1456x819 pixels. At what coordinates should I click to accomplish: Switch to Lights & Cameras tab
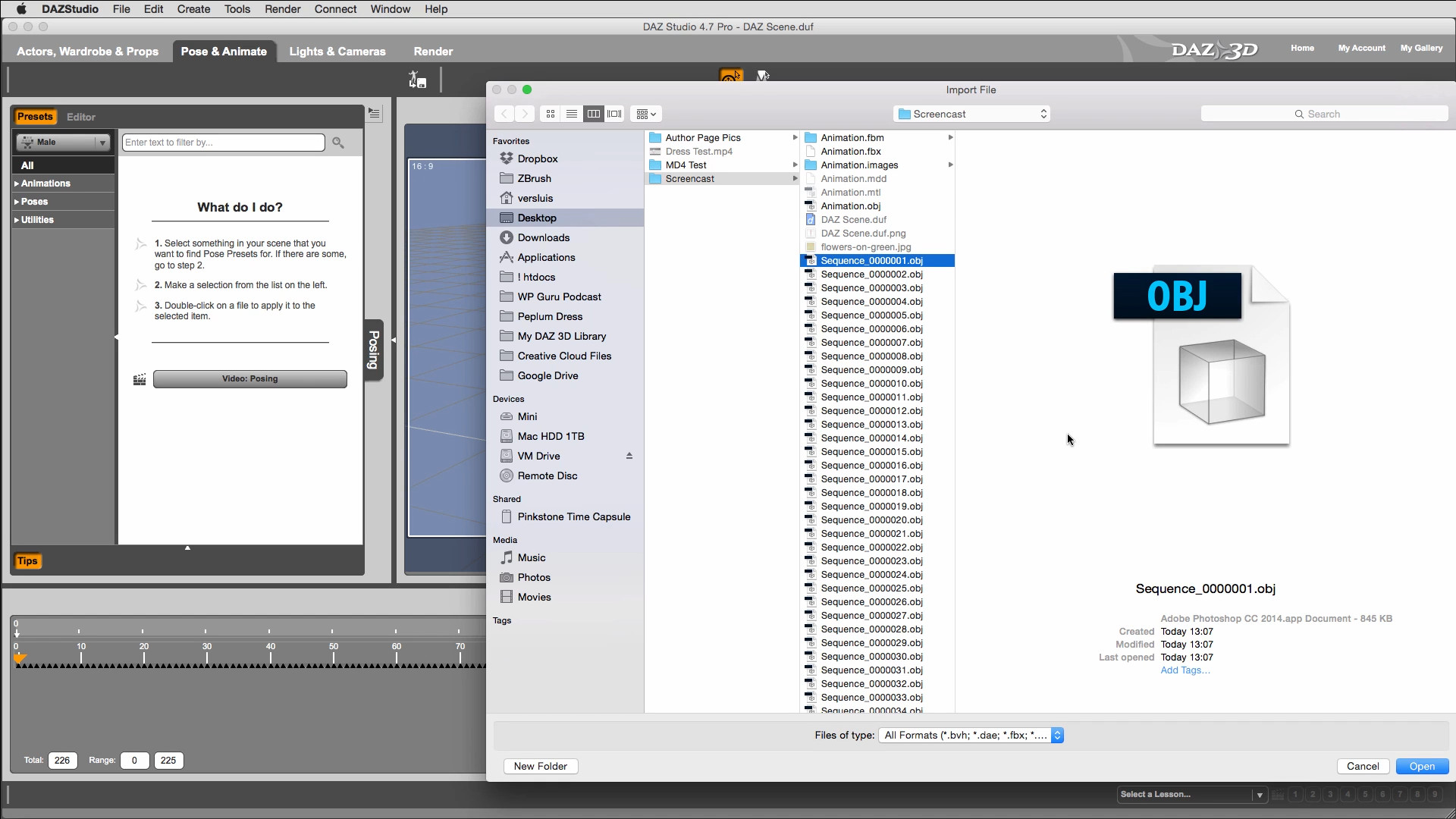(x=337, y=51)
